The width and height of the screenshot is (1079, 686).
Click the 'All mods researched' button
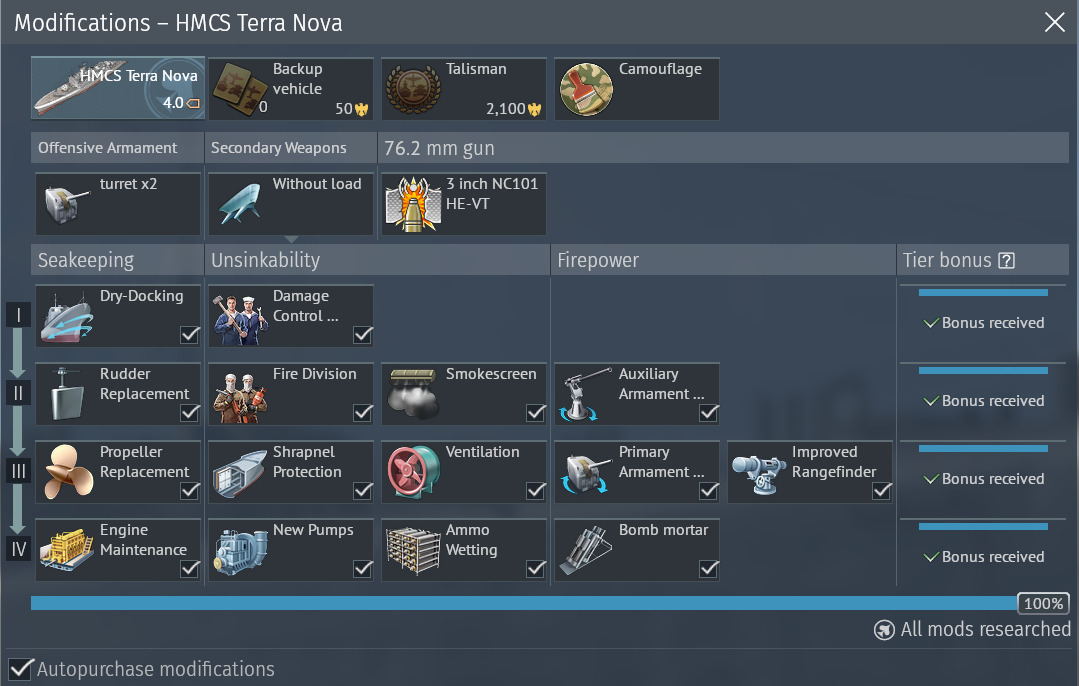point(972,629)
